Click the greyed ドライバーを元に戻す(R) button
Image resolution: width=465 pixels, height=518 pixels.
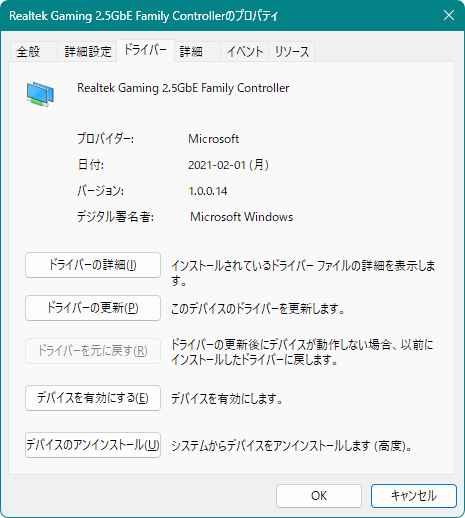93,351
